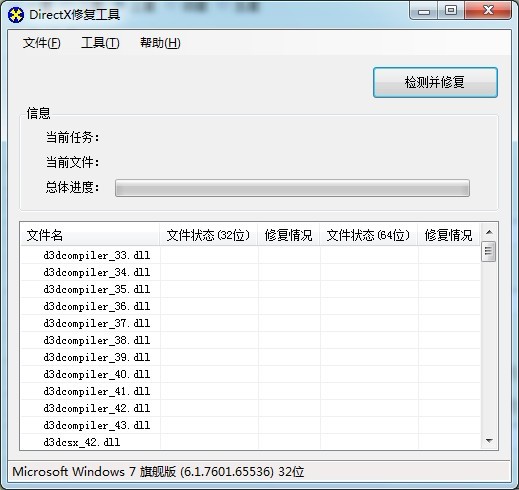Start repair with the 检测并修复 button
Viewport: 519px width, 490px height.
pyautogui.click(x=435, y=82)
